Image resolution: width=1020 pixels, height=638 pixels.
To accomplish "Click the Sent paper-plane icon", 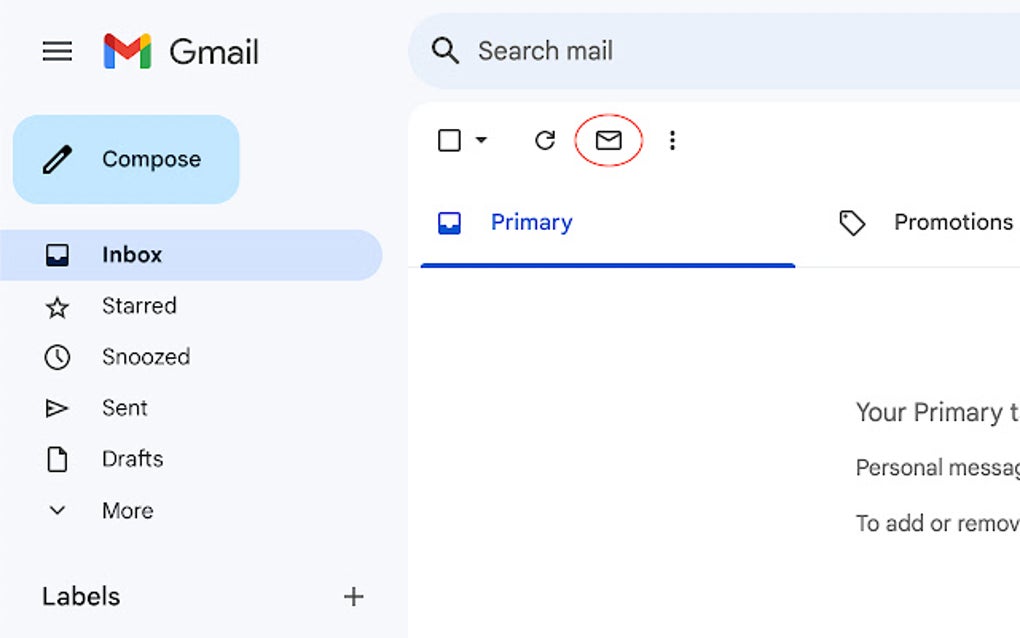I will 57,408.
